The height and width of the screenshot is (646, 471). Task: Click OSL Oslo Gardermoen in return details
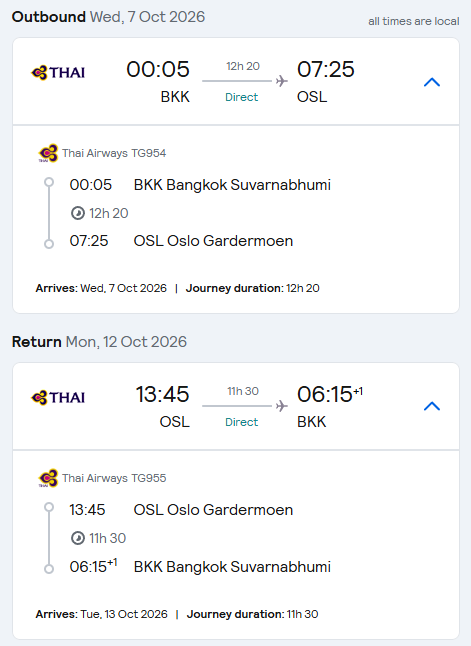(213, 510)
